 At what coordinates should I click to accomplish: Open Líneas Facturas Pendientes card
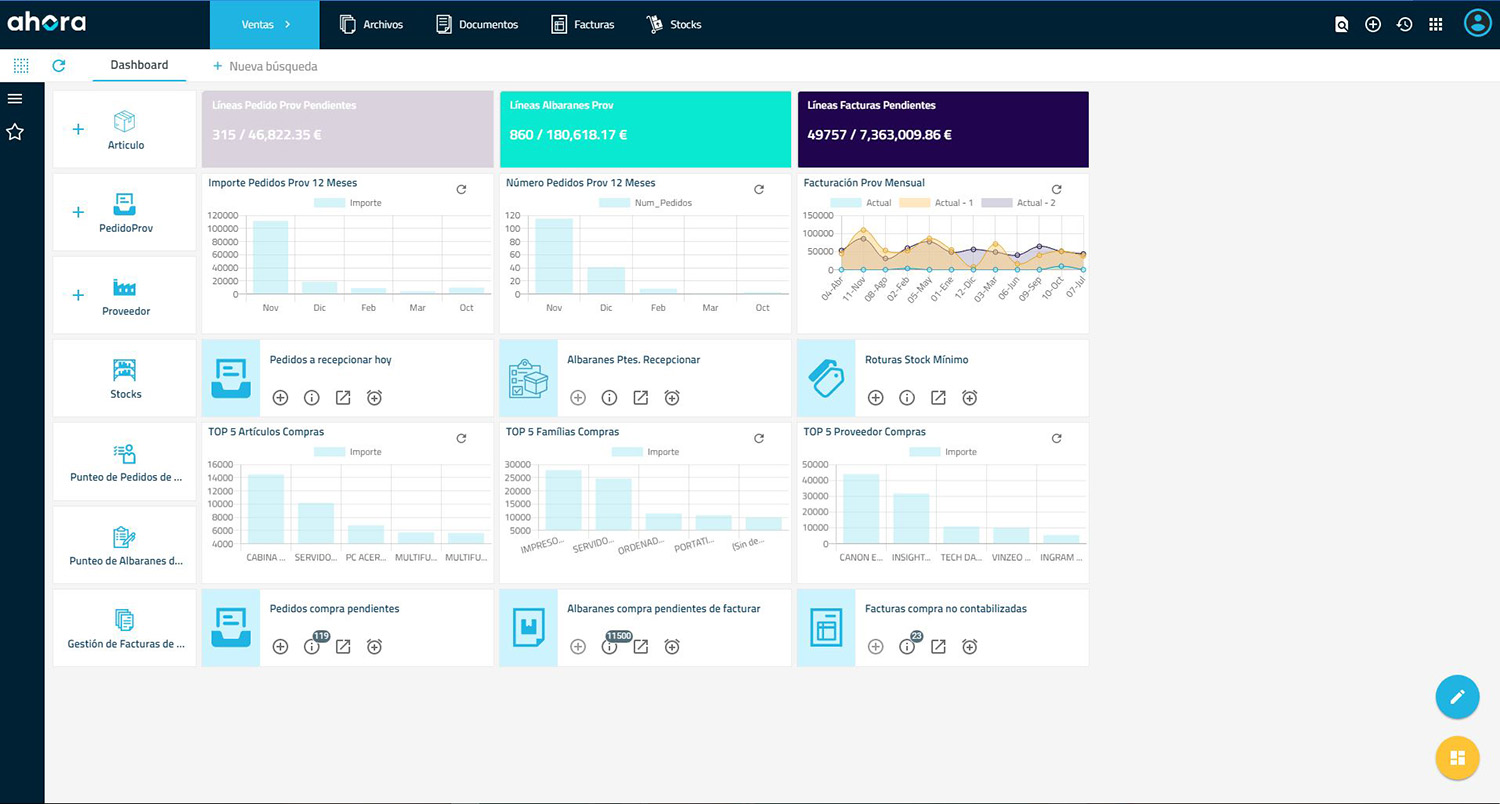point(943,129)
